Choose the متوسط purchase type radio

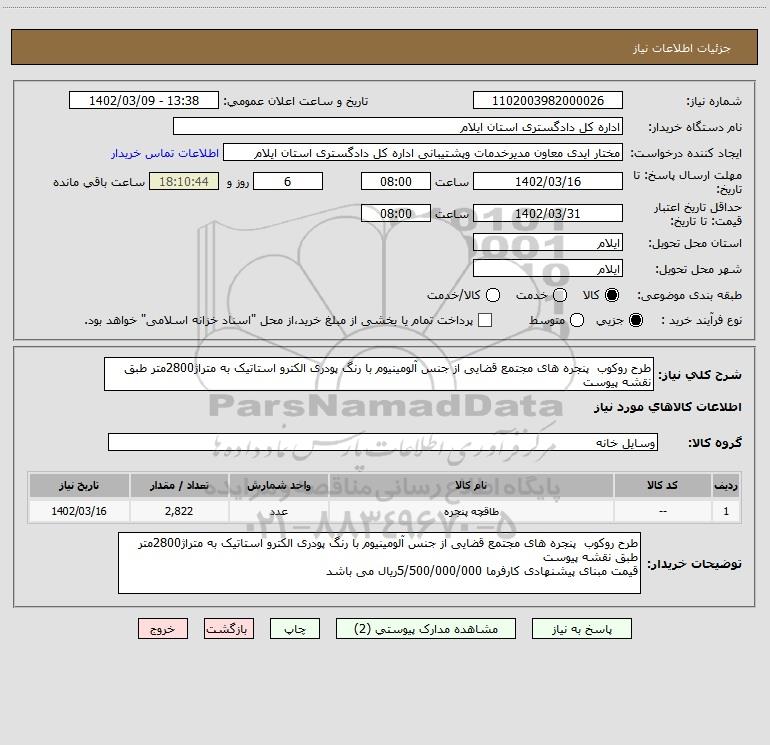tap(577, 320)
